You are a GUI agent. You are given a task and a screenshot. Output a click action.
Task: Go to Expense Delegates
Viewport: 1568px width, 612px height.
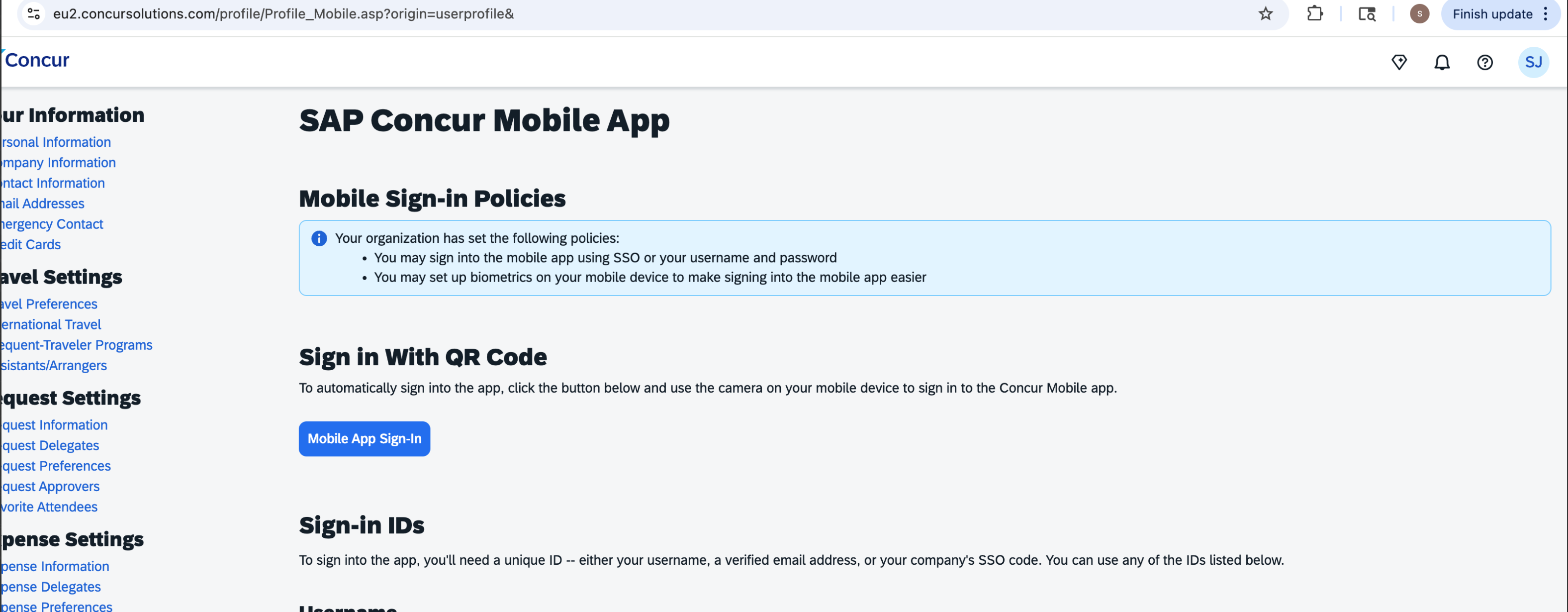51,587
